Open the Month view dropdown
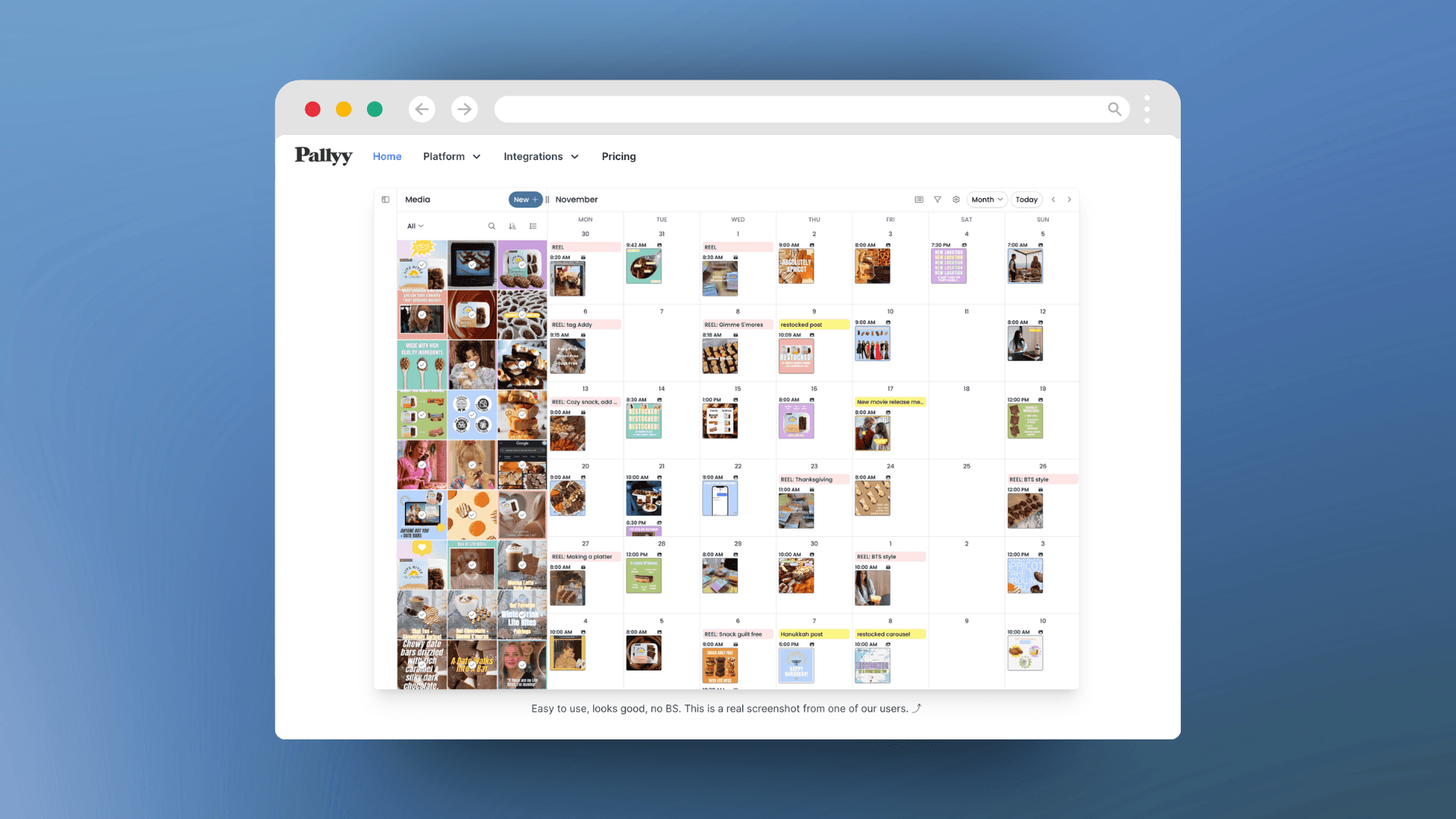Screen dimensions: 1456x819 pyautogui.click(x=987, y=199)
